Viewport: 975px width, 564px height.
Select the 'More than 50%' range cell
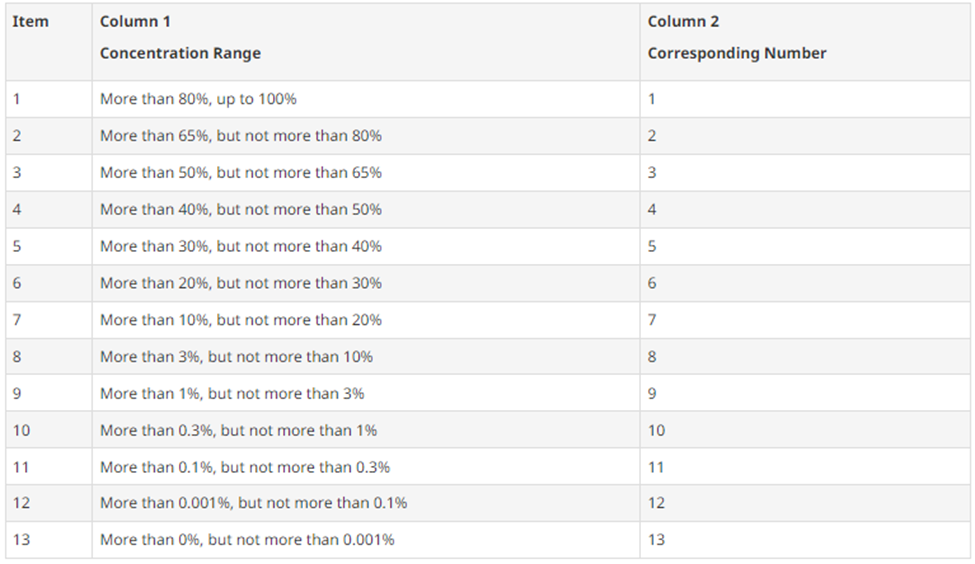[x=240, y=173]
